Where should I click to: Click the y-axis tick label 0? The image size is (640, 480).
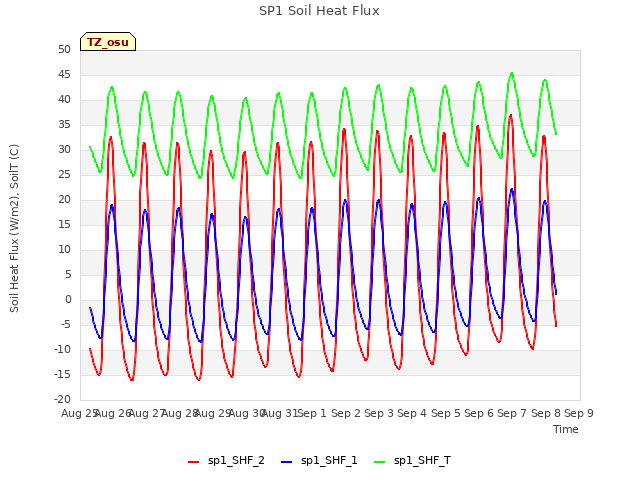coord(68,300)
